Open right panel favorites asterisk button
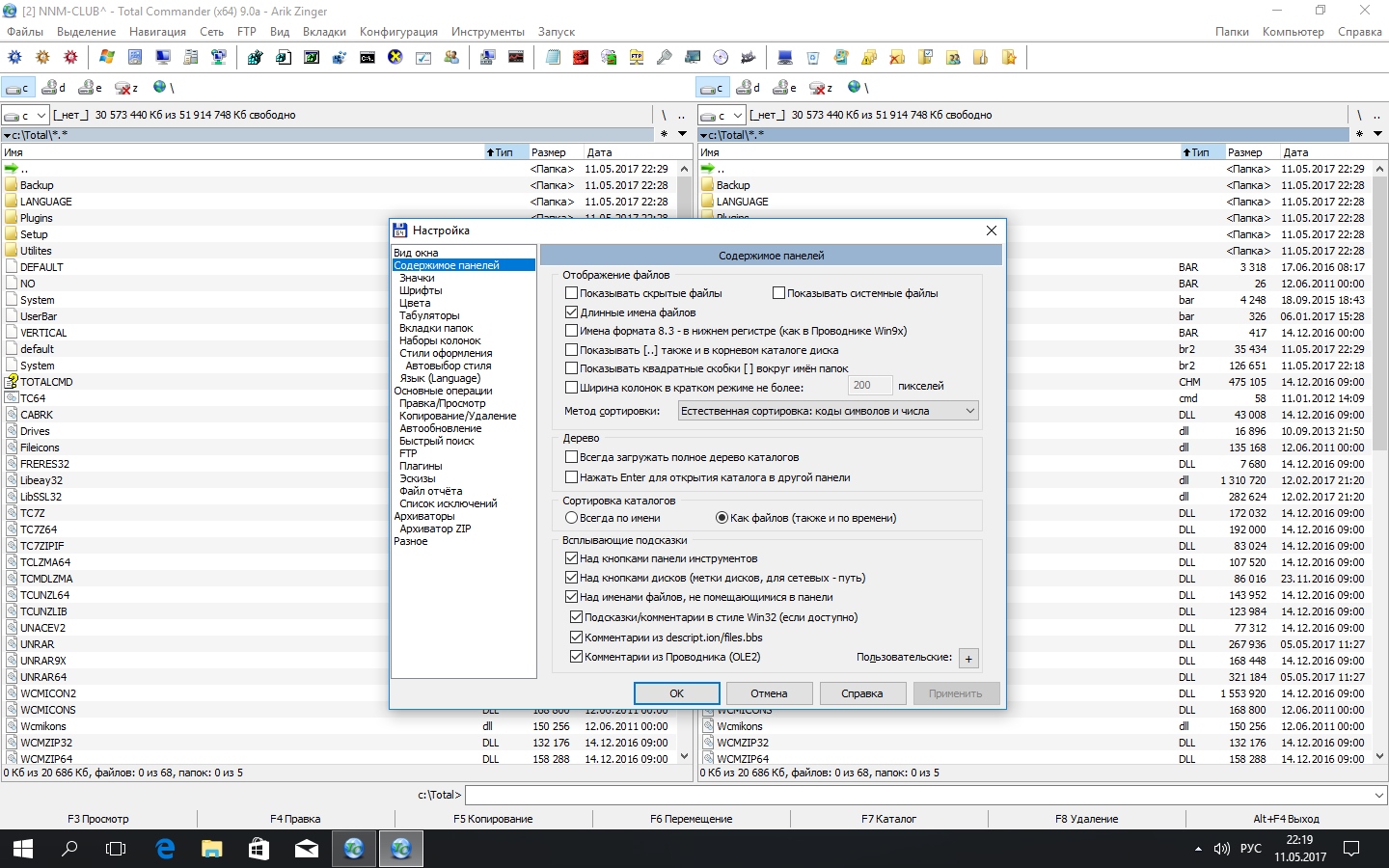This screenshot has width=1389, height=868. pos(1359,134)
